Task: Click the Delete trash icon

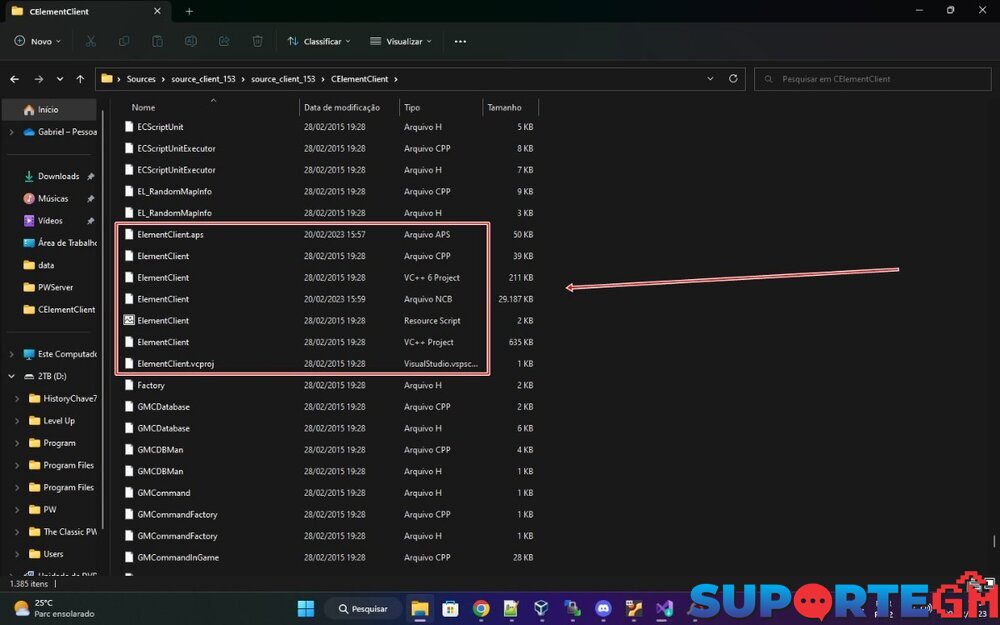Action: (257, 41)
